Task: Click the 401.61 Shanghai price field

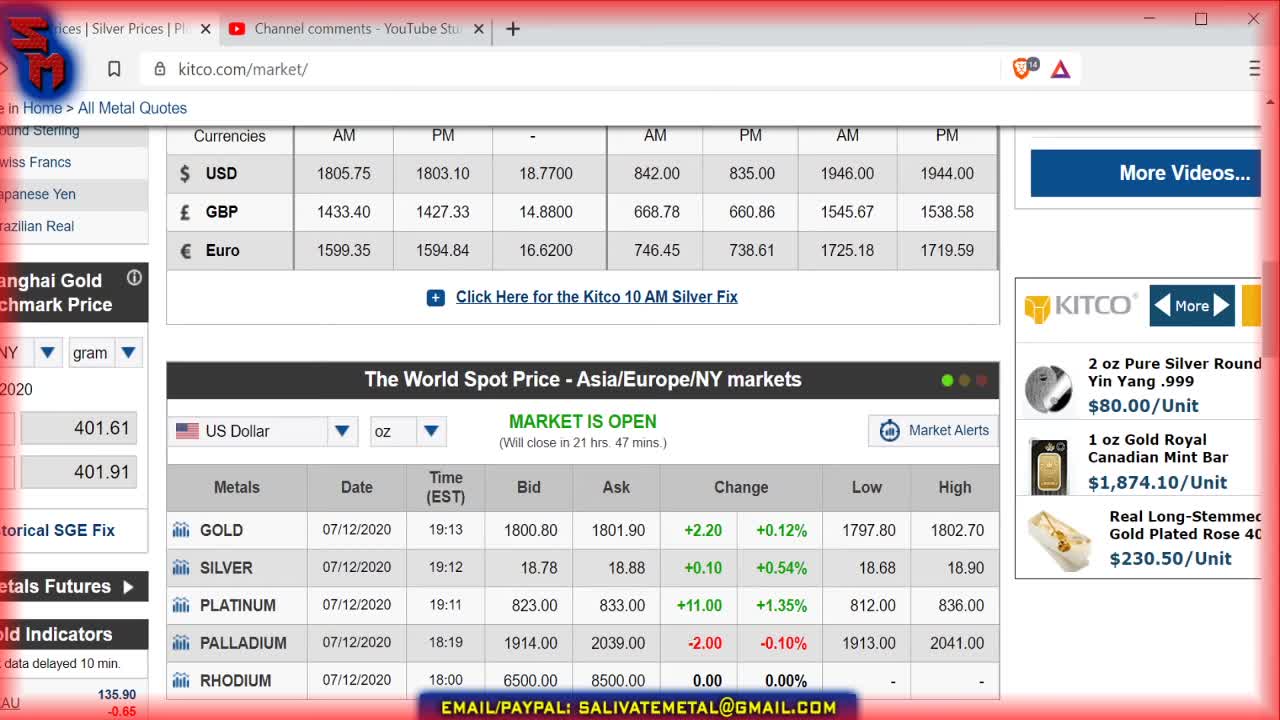Action: pyautogui.click(x=78, y=428)
